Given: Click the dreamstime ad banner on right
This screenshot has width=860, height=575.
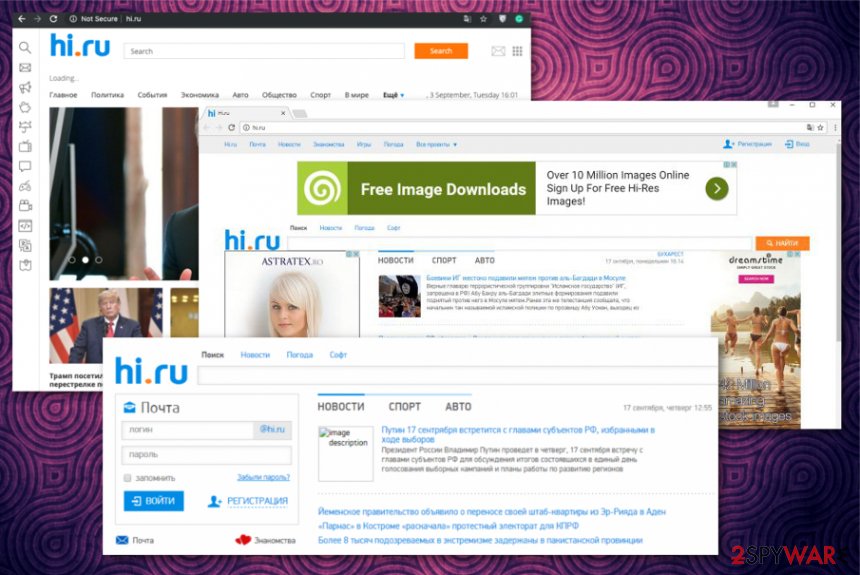Looking at the screenshot, I should point(755,340).
